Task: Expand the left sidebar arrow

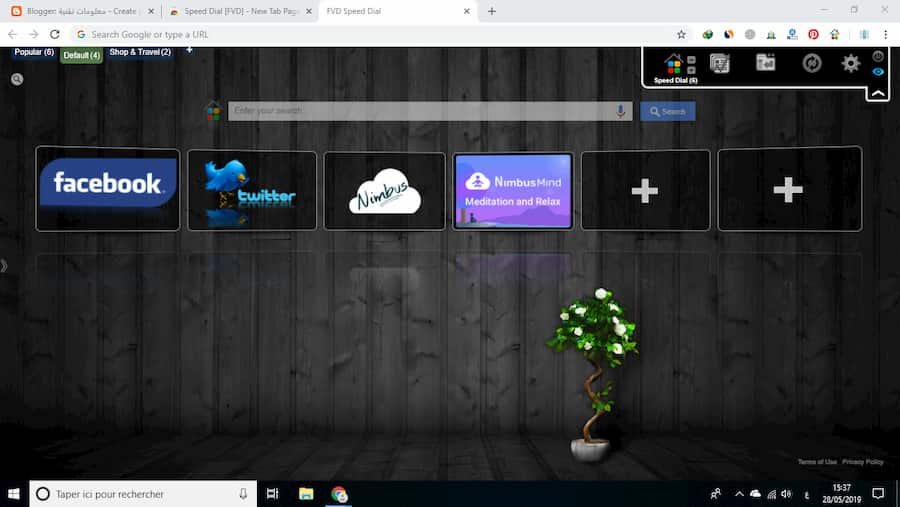Action: pyautogui.click(x=4, y=266)
